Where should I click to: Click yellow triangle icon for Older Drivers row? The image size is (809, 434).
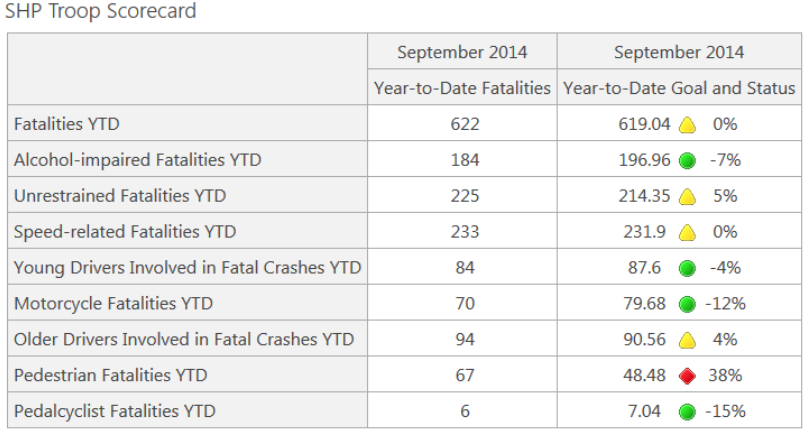(687, 341)
